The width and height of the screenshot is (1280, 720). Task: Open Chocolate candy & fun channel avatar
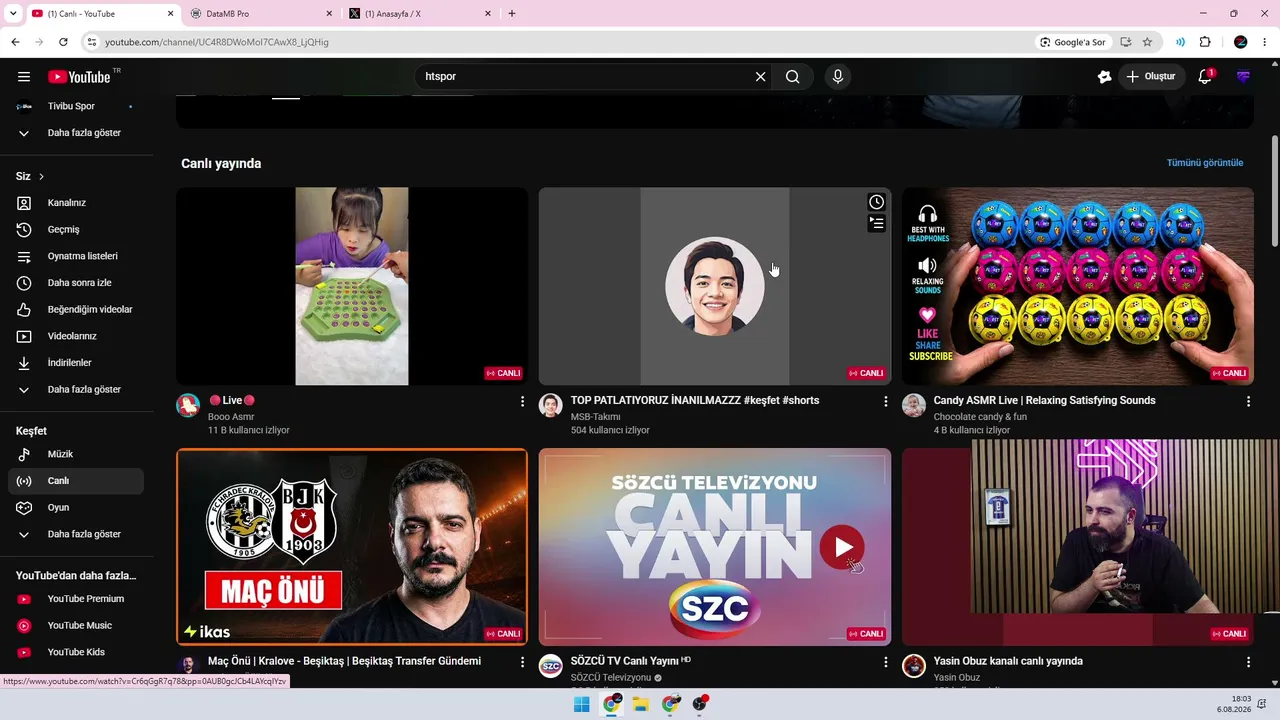pos(914,405)
